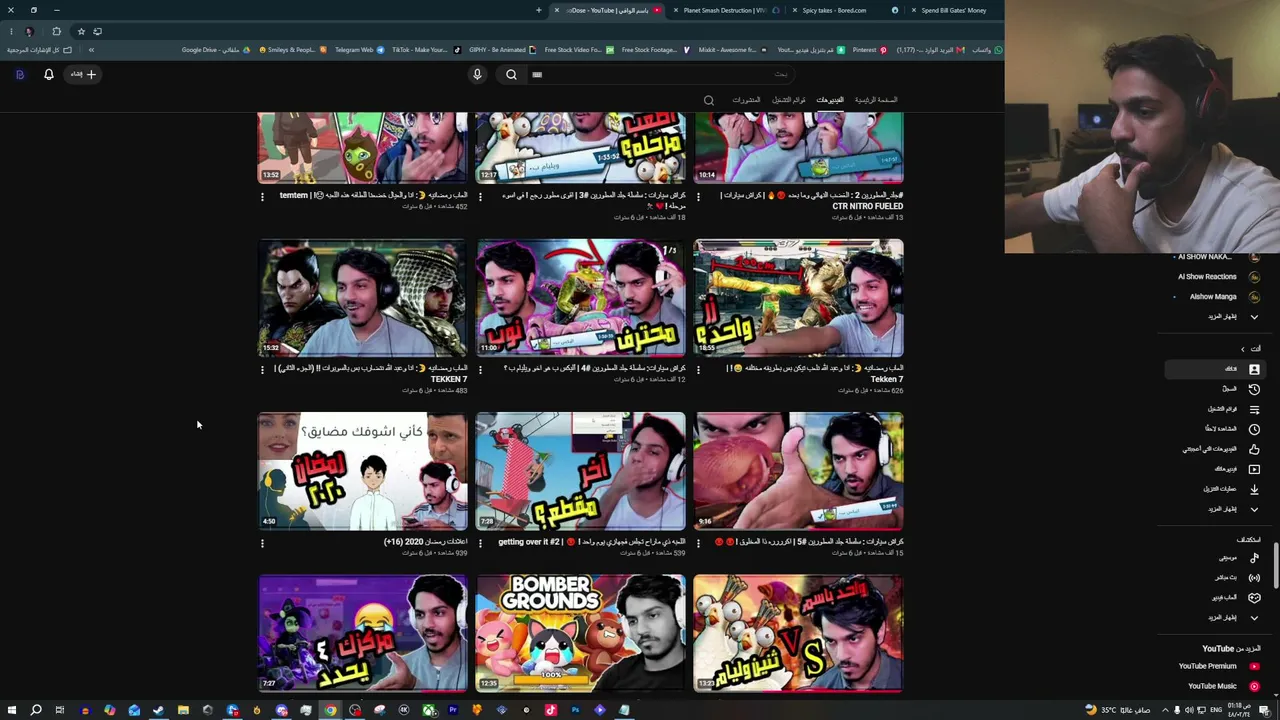Open بث مباشر (Live) in the Explore section

point(1236,578)
